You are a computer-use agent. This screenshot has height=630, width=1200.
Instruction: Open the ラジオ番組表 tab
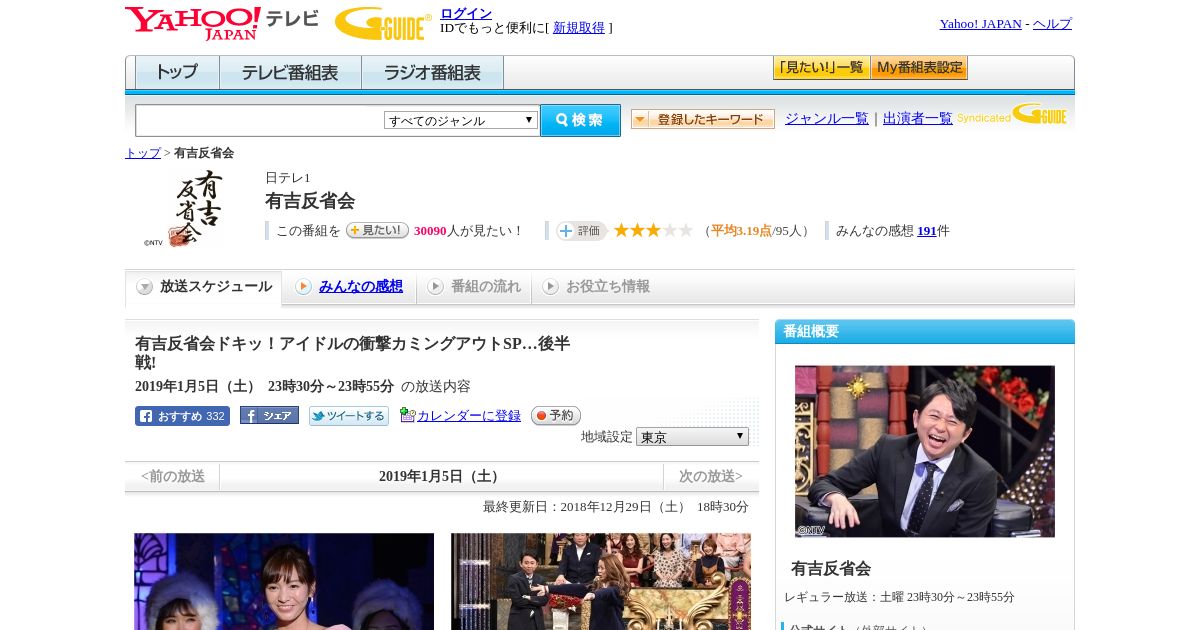432,73
